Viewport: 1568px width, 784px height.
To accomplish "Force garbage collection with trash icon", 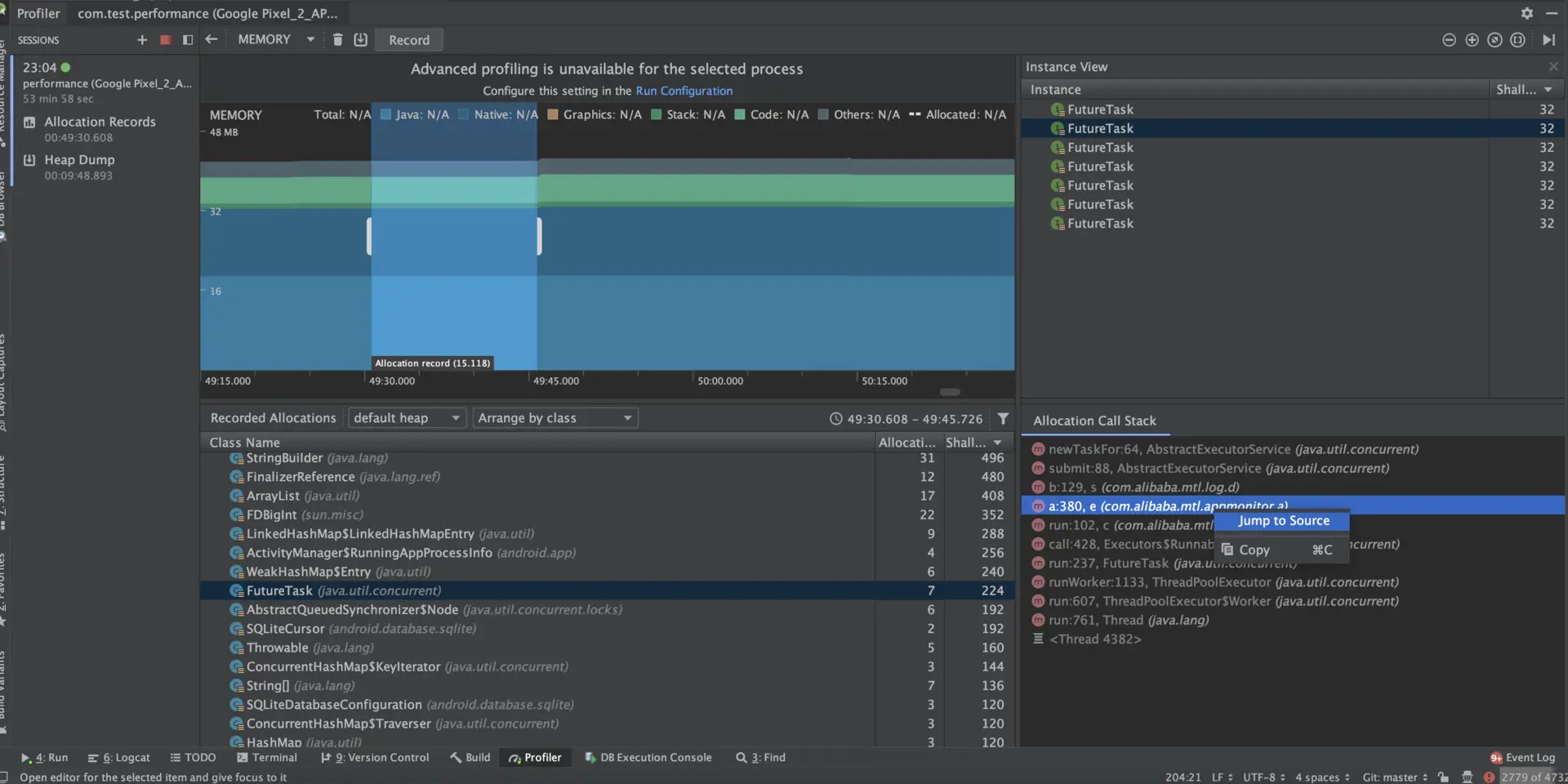I will (337, 40).
